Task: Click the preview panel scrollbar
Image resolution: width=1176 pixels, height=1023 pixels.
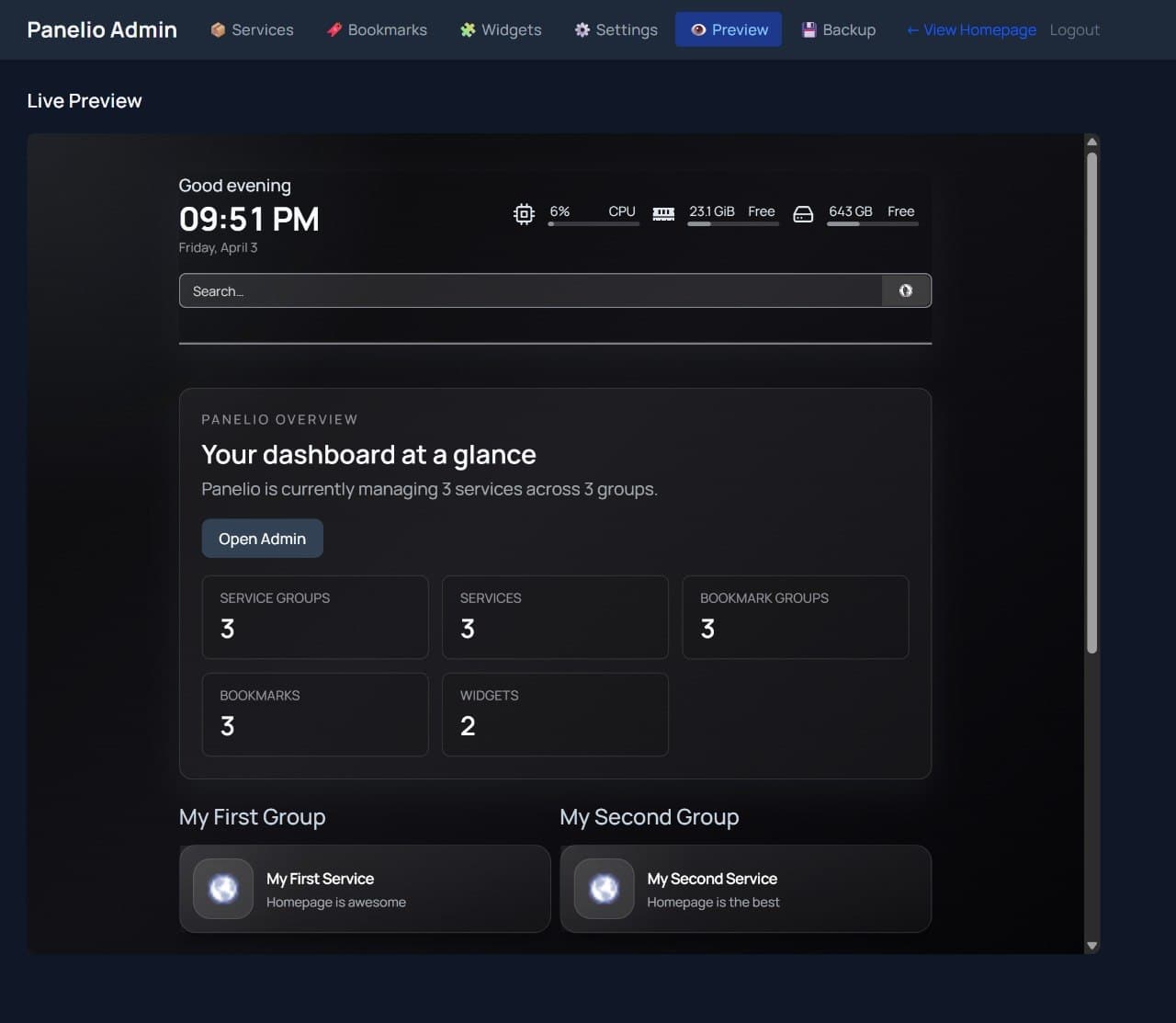Action: pyautogui.click(x=1091, y=395)
